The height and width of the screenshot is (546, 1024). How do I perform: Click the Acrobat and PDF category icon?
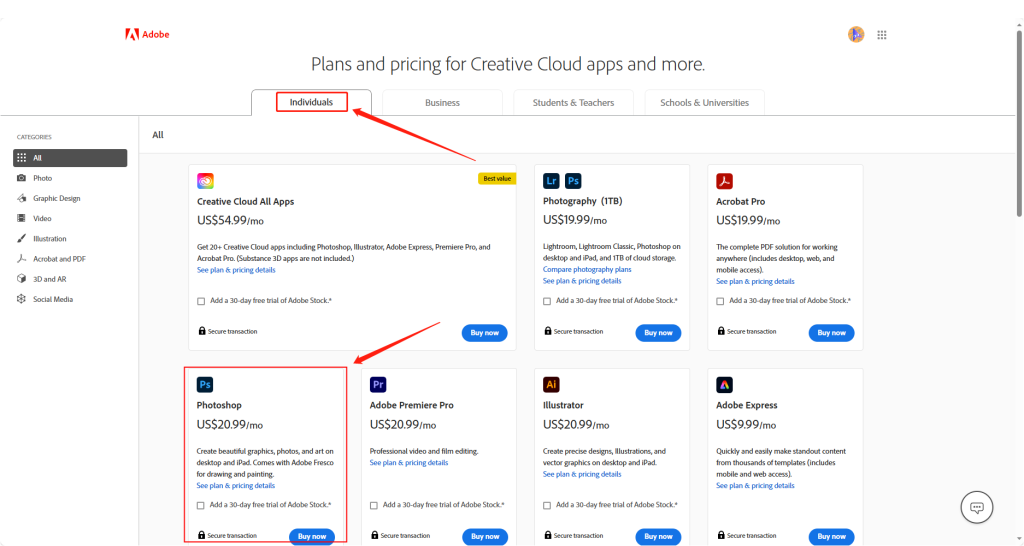click(22, 259)
